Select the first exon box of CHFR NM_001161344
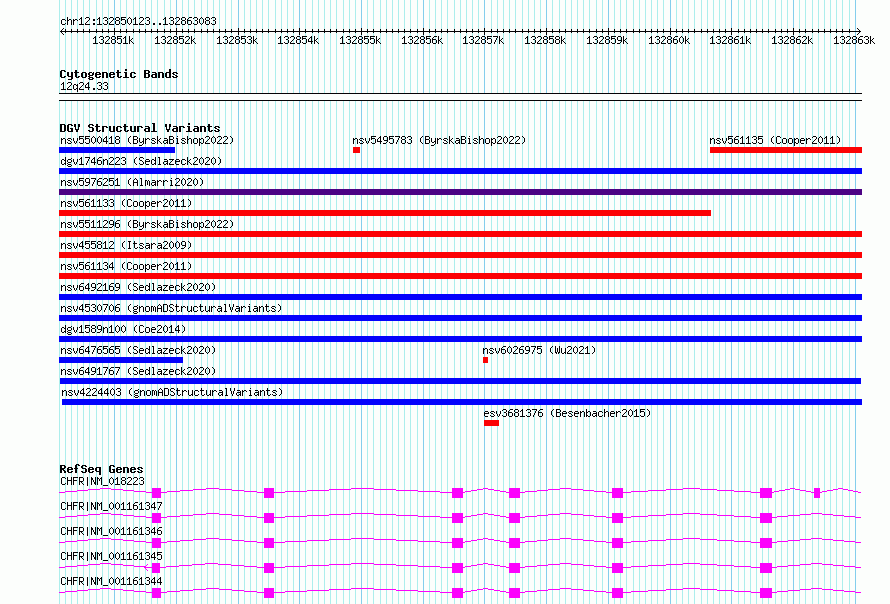This screenshot has height=604, width=890. tap(157, 593)
